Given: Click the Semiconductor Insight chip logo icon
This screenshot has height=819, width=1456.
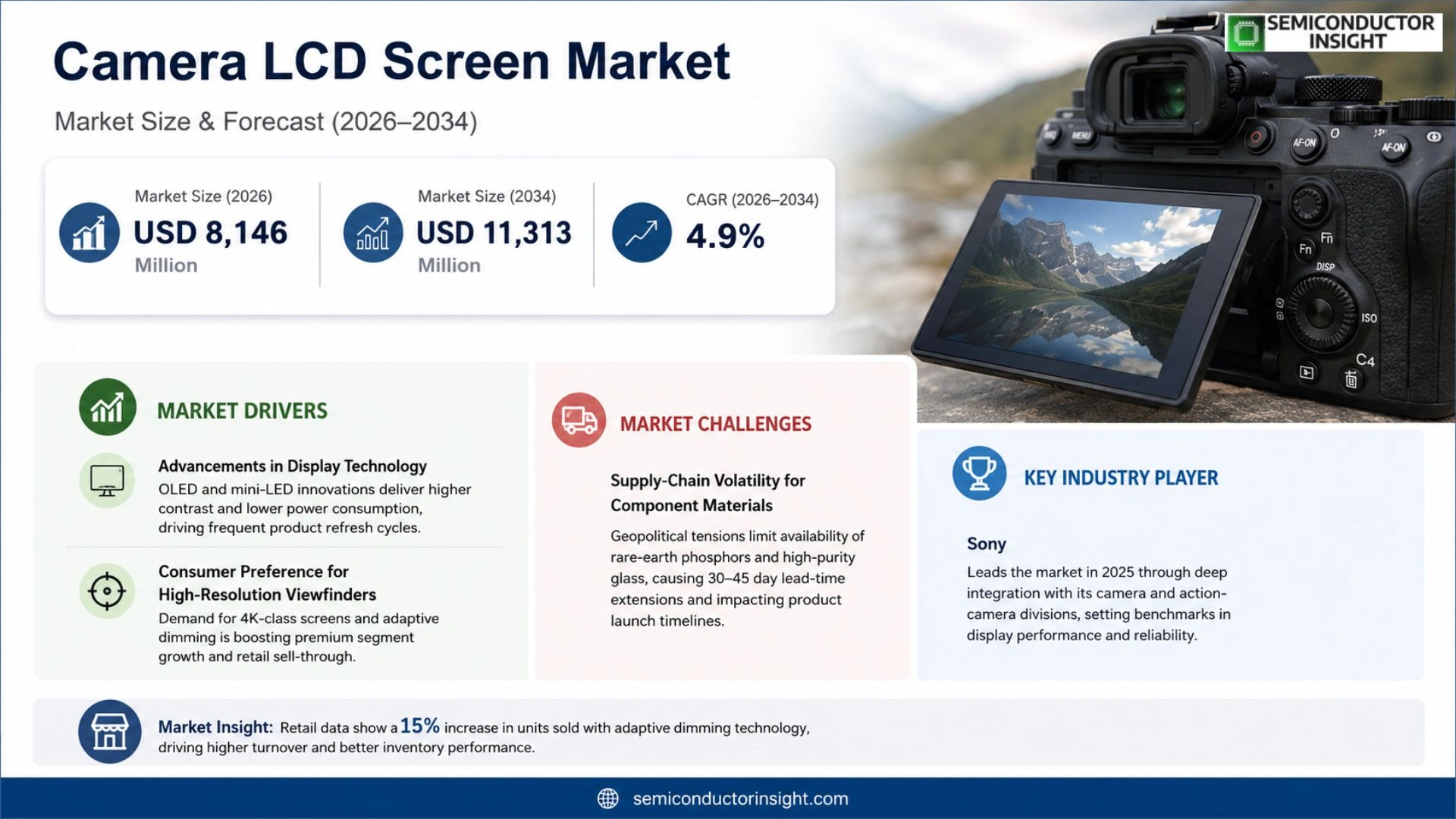Looking at the screenshot, I should point(1245,33).
